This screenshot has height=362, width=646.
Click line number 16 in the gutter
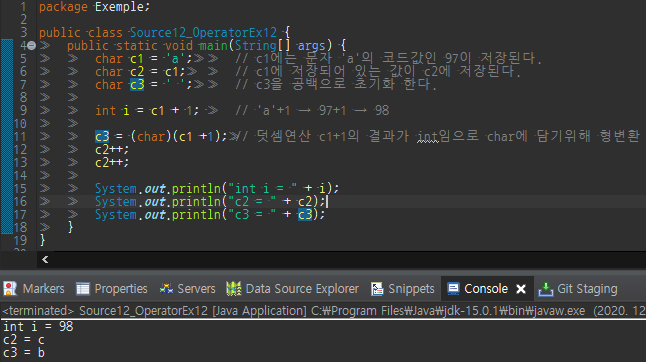[x=20, y=201]
